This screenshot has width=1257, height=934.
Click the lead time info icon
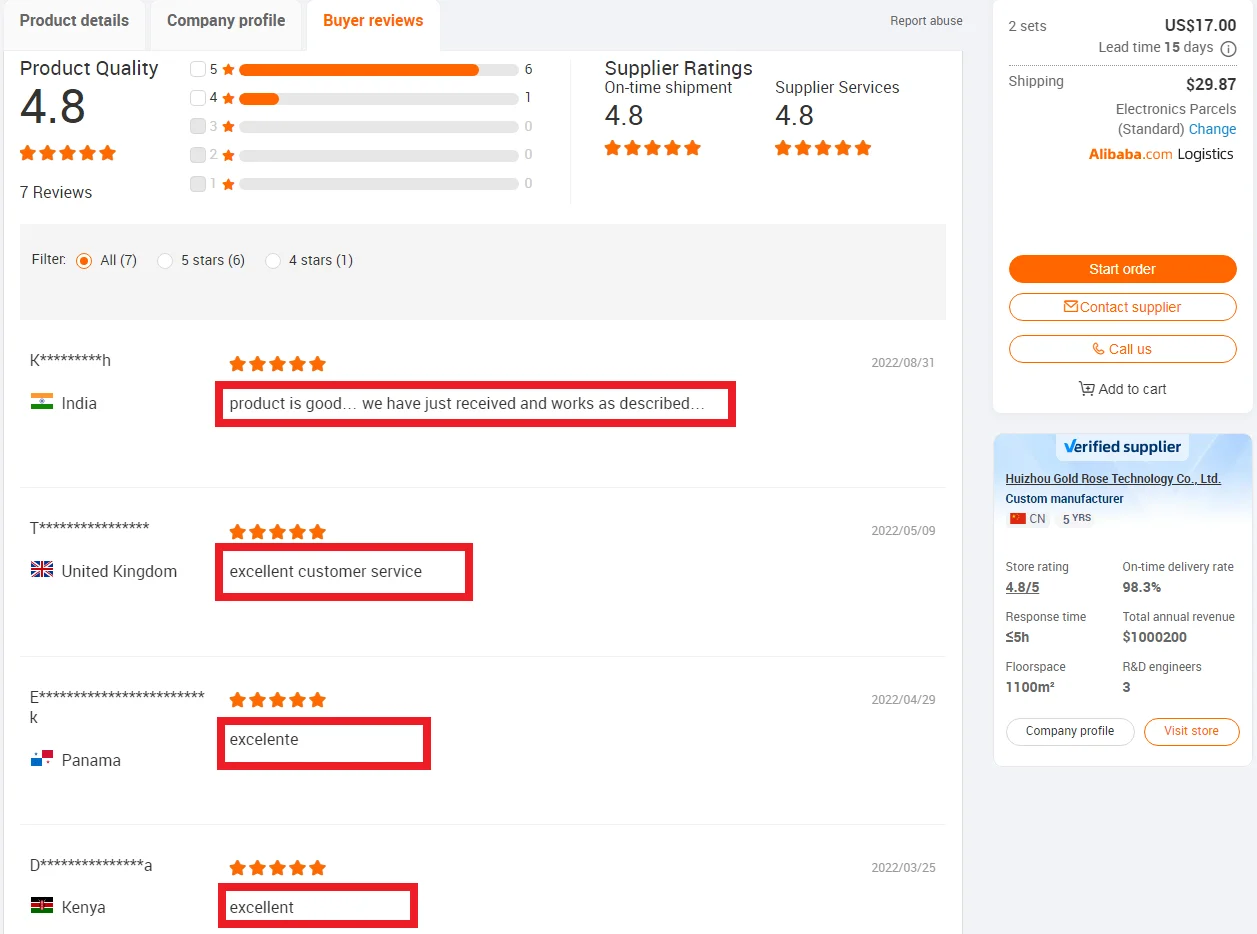[1229, 48]
